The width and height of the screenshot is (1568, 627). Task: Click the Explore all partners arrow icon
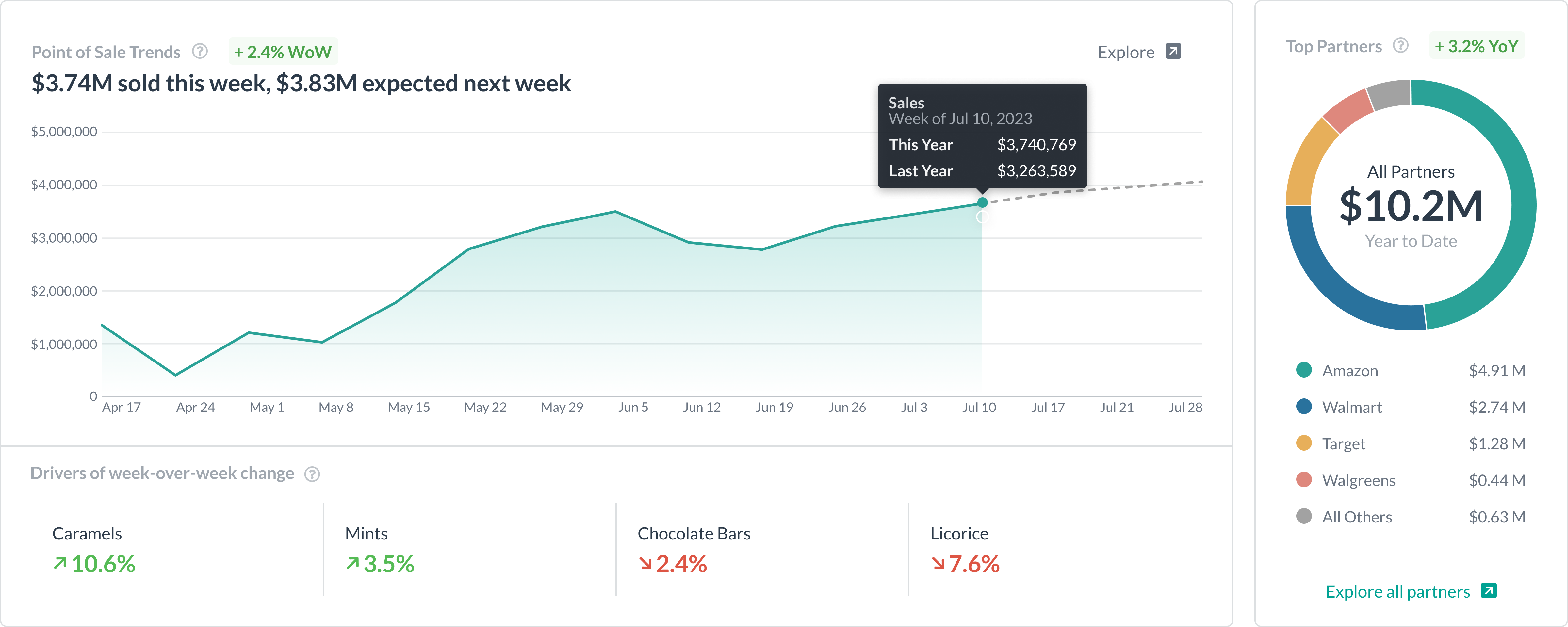1489,590
